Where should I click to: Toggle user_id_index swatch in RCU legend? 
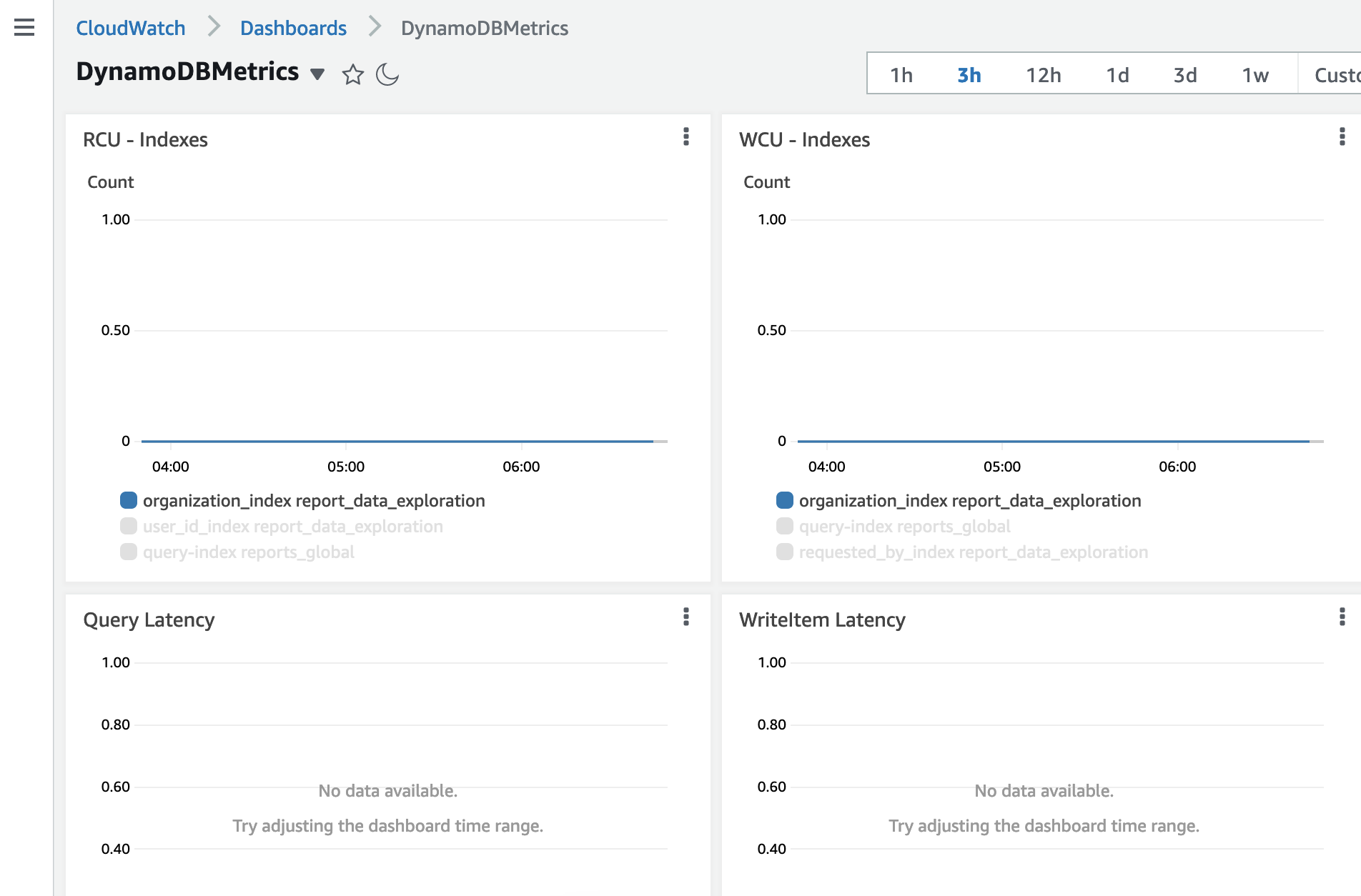click(x=129, y=526)
